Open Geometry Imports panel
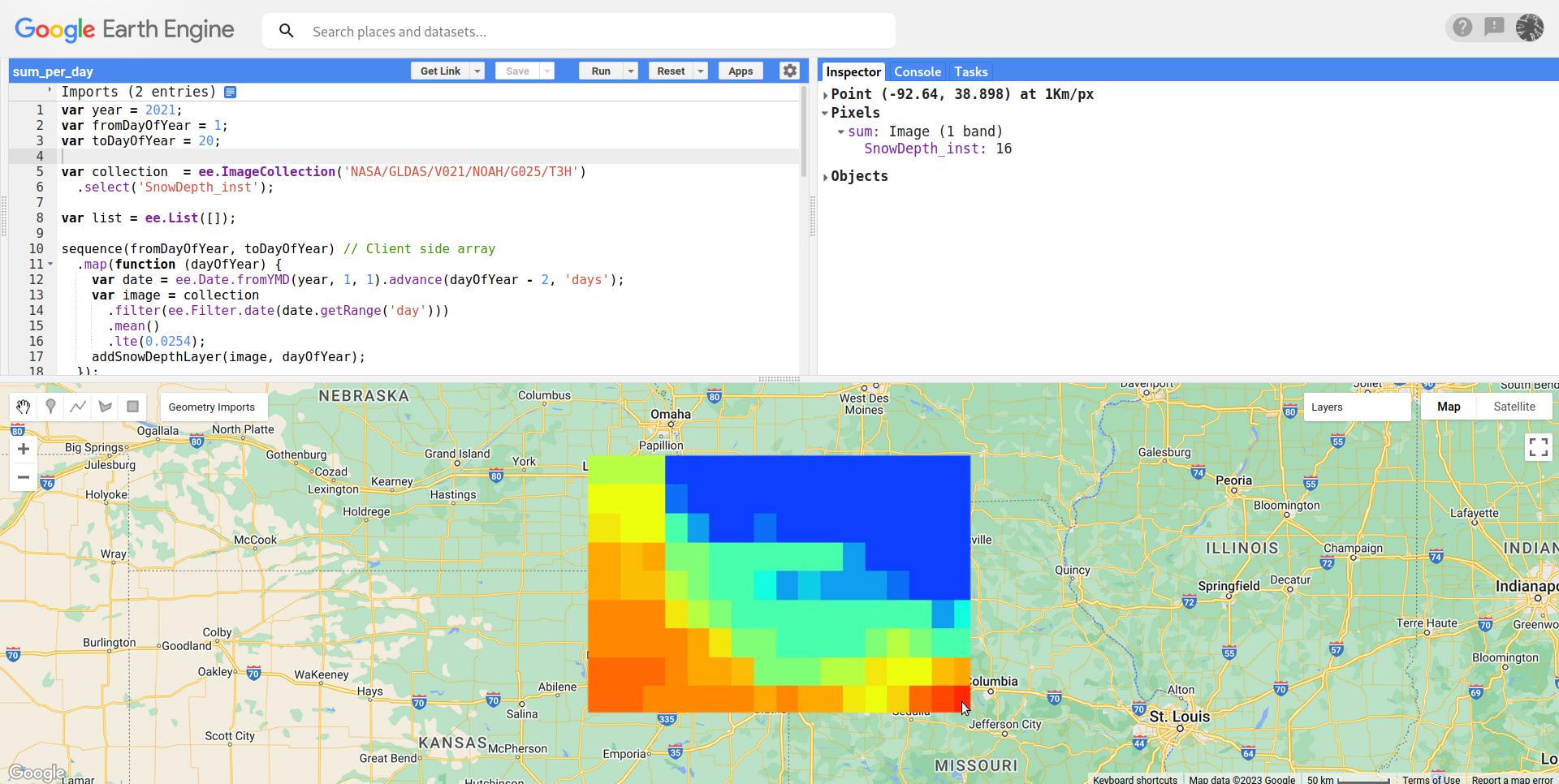Screen dimensions: 1559x784 212,407
